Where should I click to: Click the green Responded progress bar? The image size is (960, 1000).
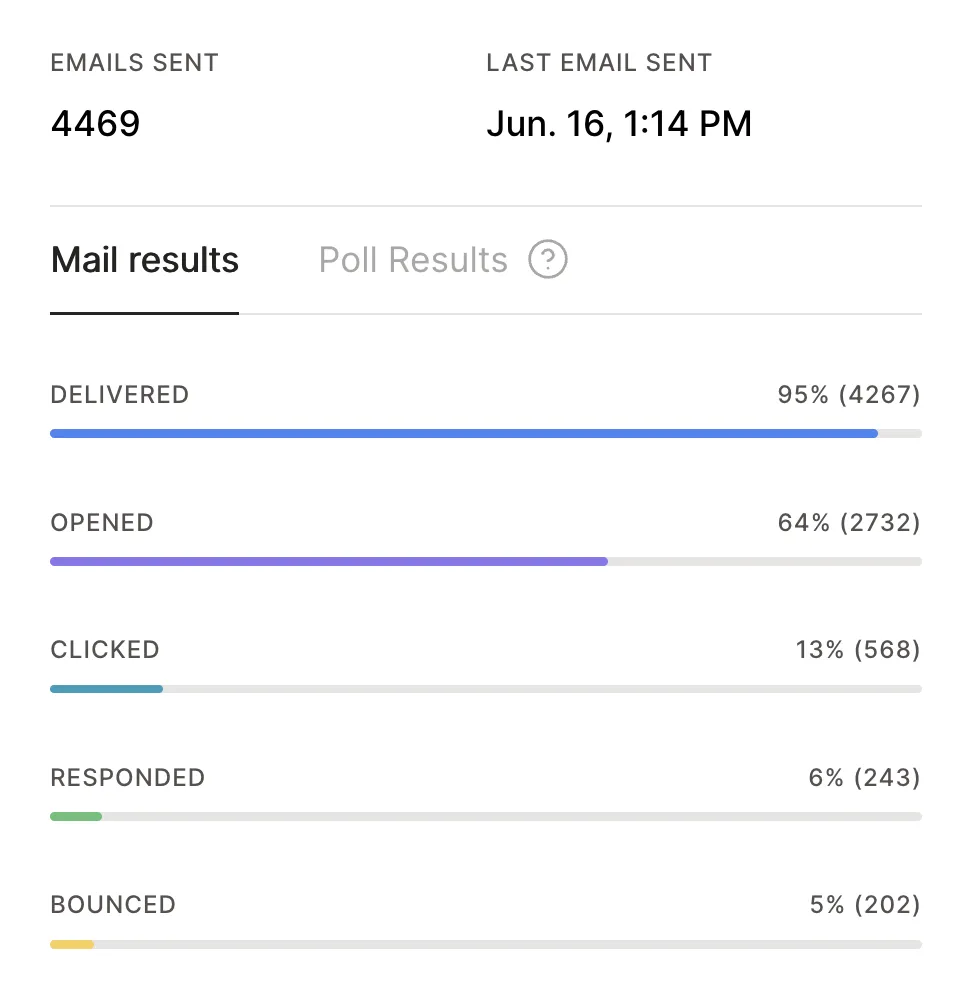[x=485, y=816]
